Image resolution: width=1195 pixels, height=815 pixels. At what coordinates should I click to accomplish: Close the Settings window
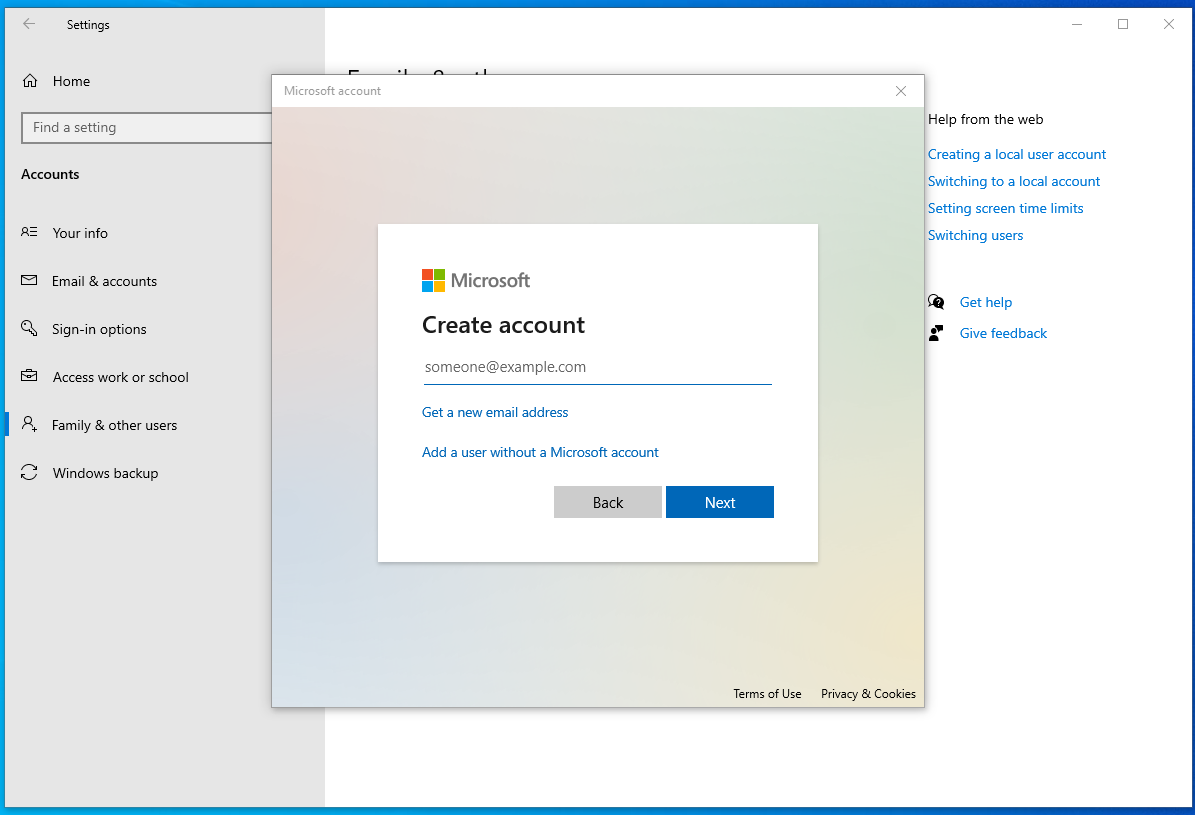[x=1168, y=24]
